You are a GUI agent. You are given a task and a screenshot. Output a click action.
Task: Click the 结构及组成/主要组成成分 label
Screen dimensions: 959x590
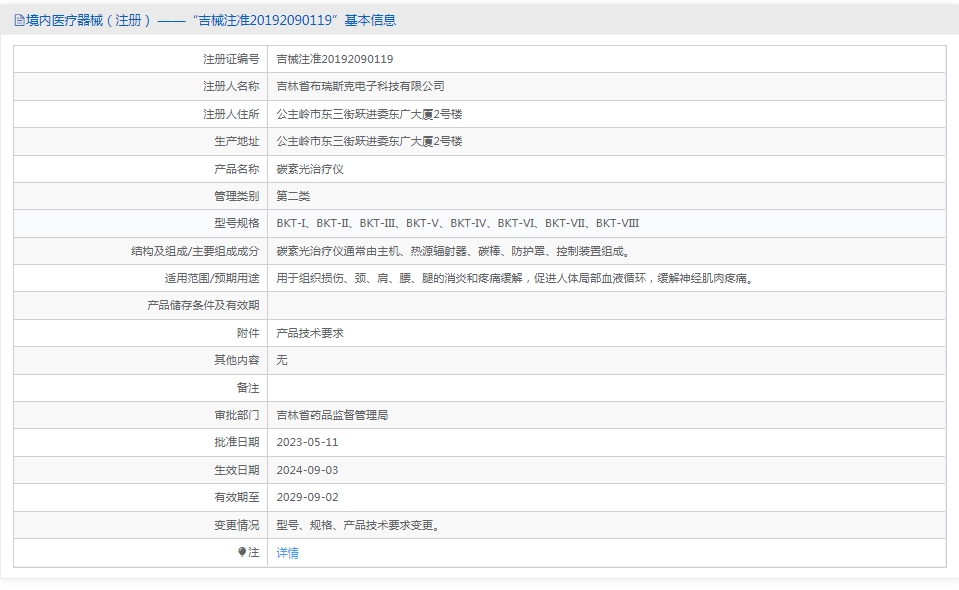click(x=195, y=251)
